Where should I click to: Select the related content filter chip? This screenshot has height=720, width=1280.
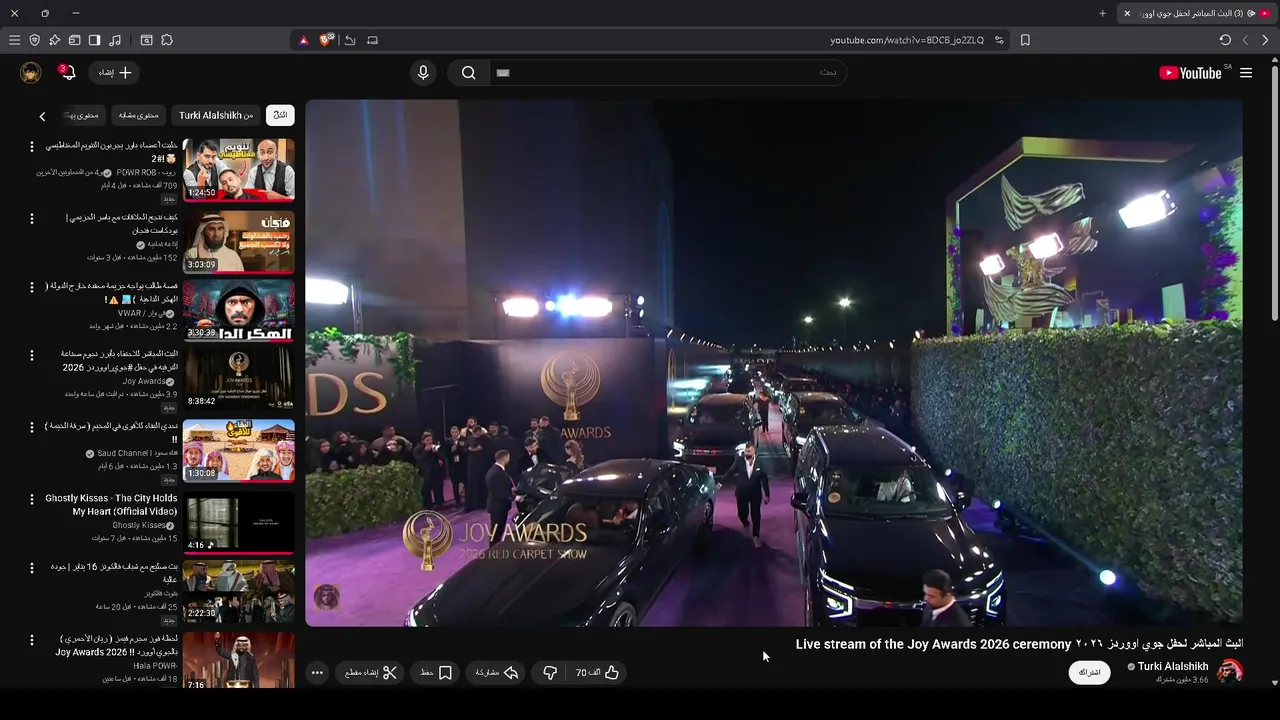point(139,115)
